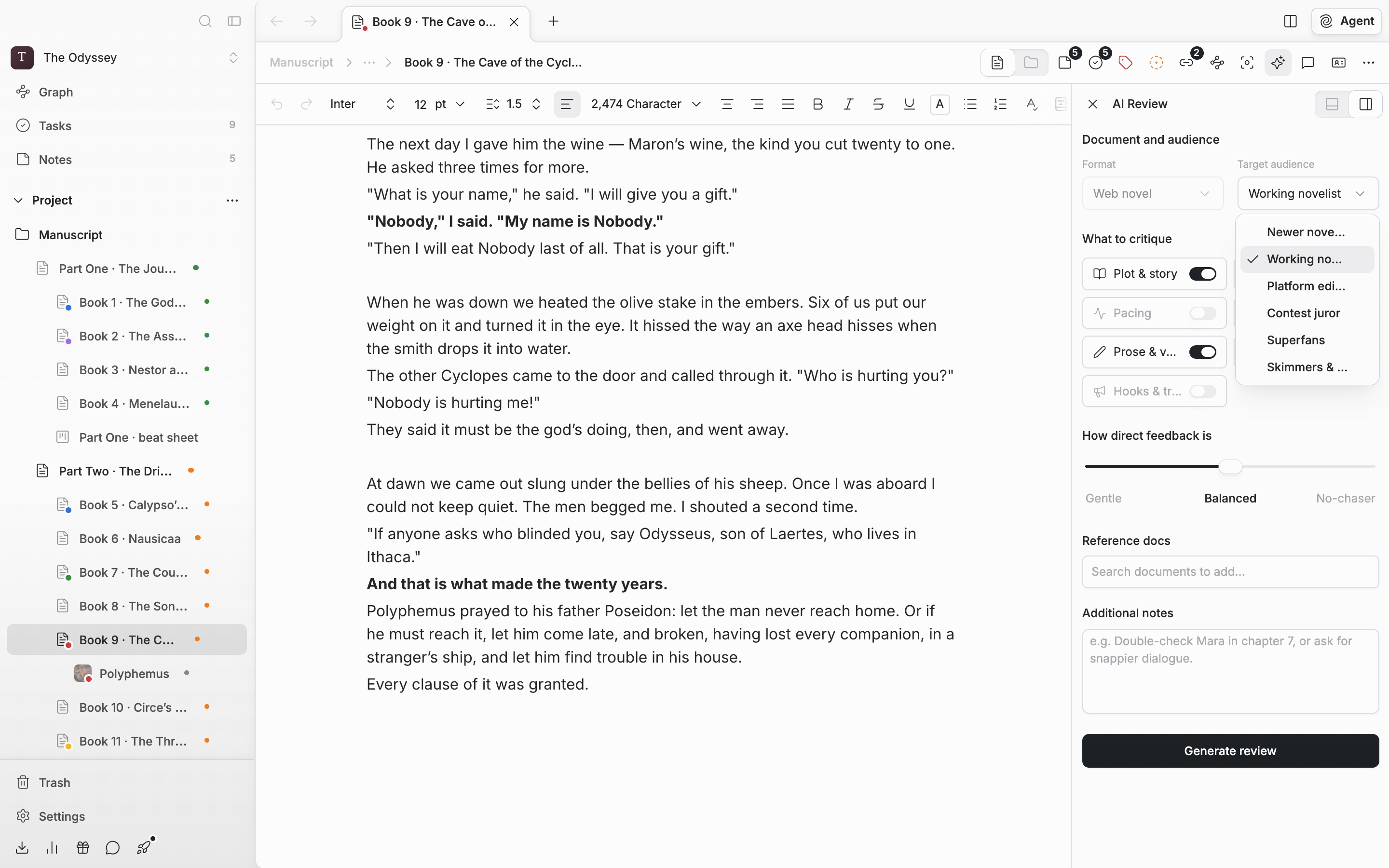
Task: Open graph connections icon in toolbar
Action: [1217, 63]
